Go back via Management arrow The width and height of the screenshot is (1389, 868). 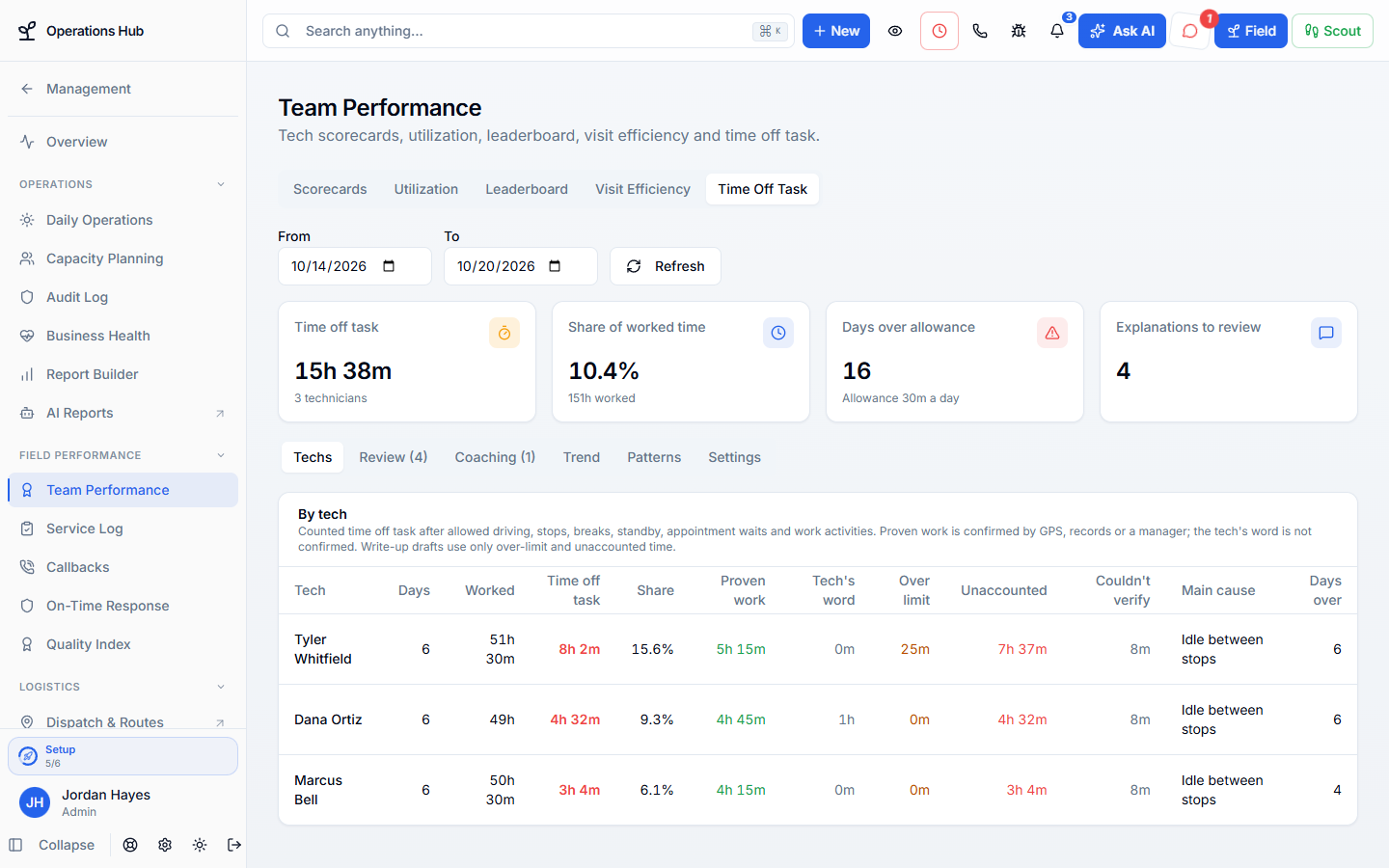[x=27, y=89]
